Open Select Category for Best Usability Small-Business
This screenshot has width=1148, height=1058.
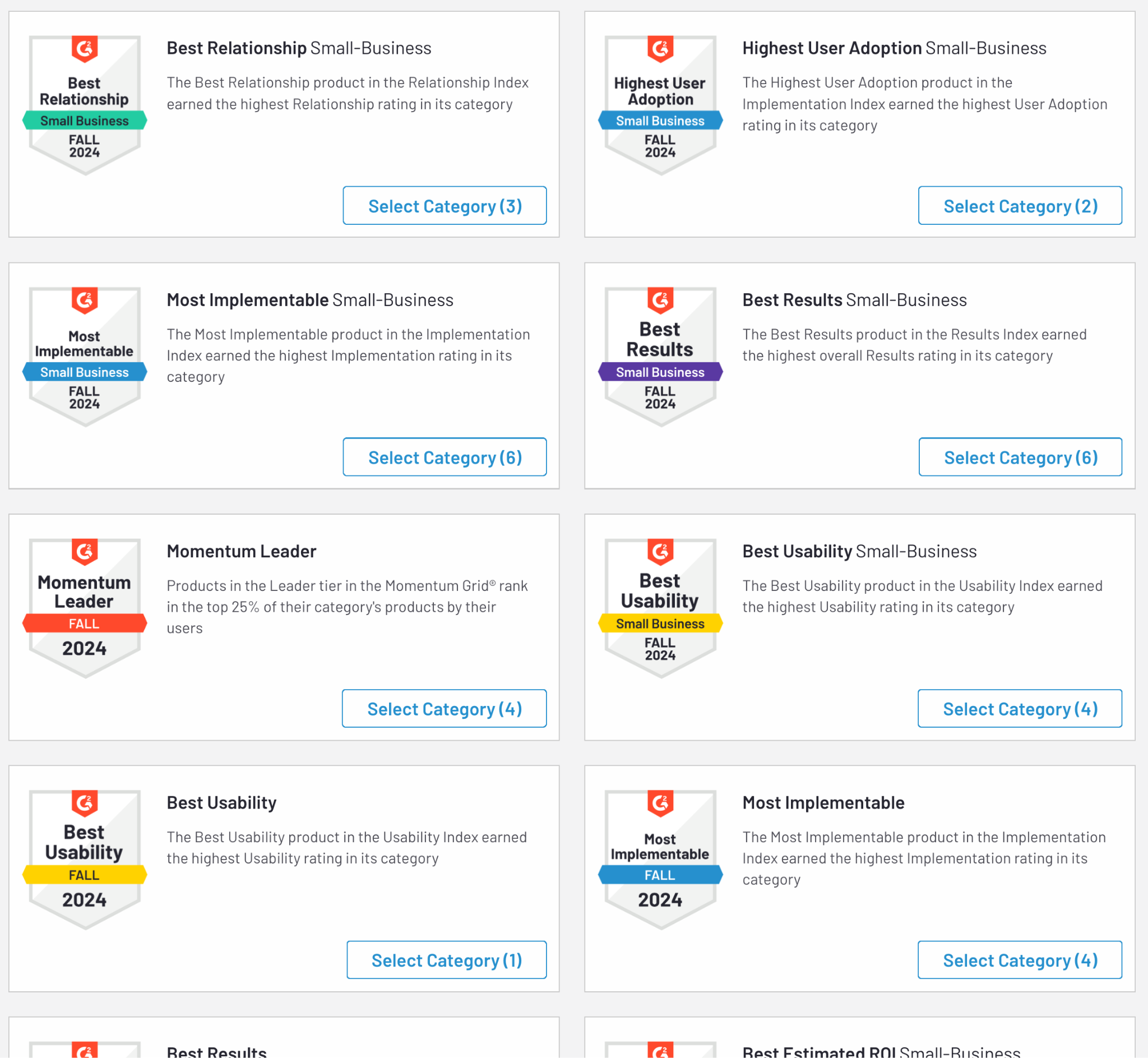1020,708
